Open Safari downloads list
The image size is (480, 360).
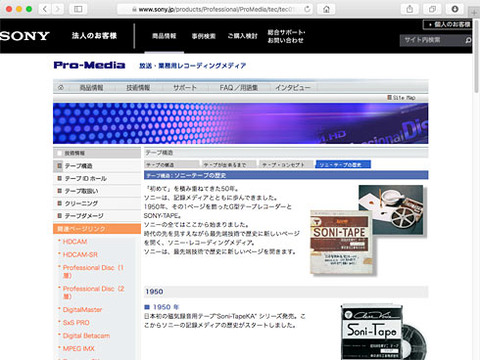point(455,9)
